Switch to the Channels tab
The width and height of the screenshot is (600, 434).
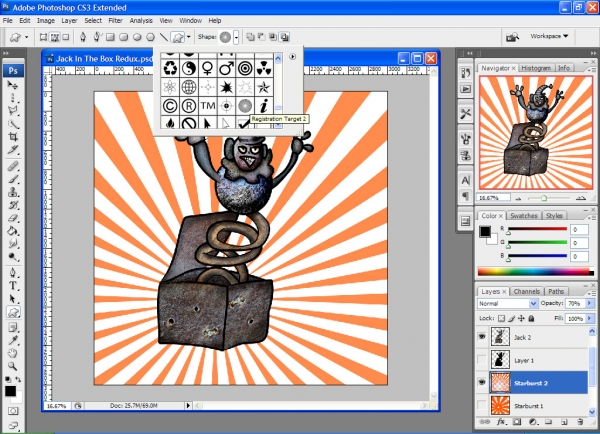[x=527, y=291]
